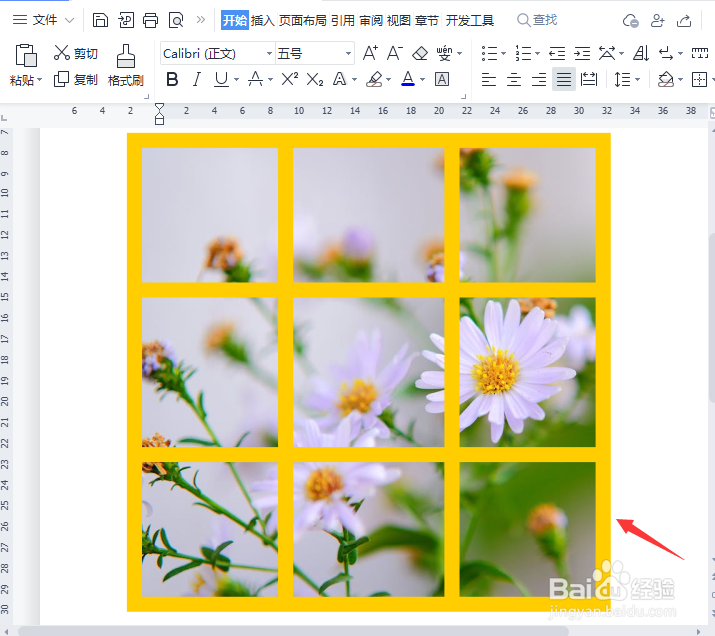Screen dimensions: 715x636
Task: Open the phonetic guide 文 icon
Action: click(x=444, y=53)
